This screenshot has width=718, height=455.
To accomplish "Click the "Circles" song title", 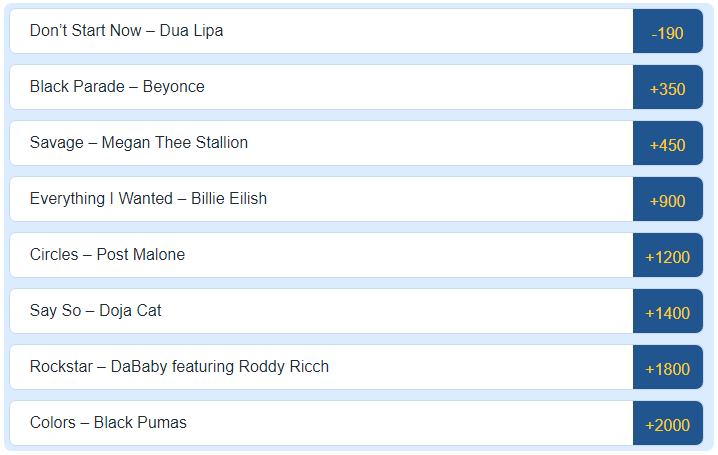I will 54,255.
